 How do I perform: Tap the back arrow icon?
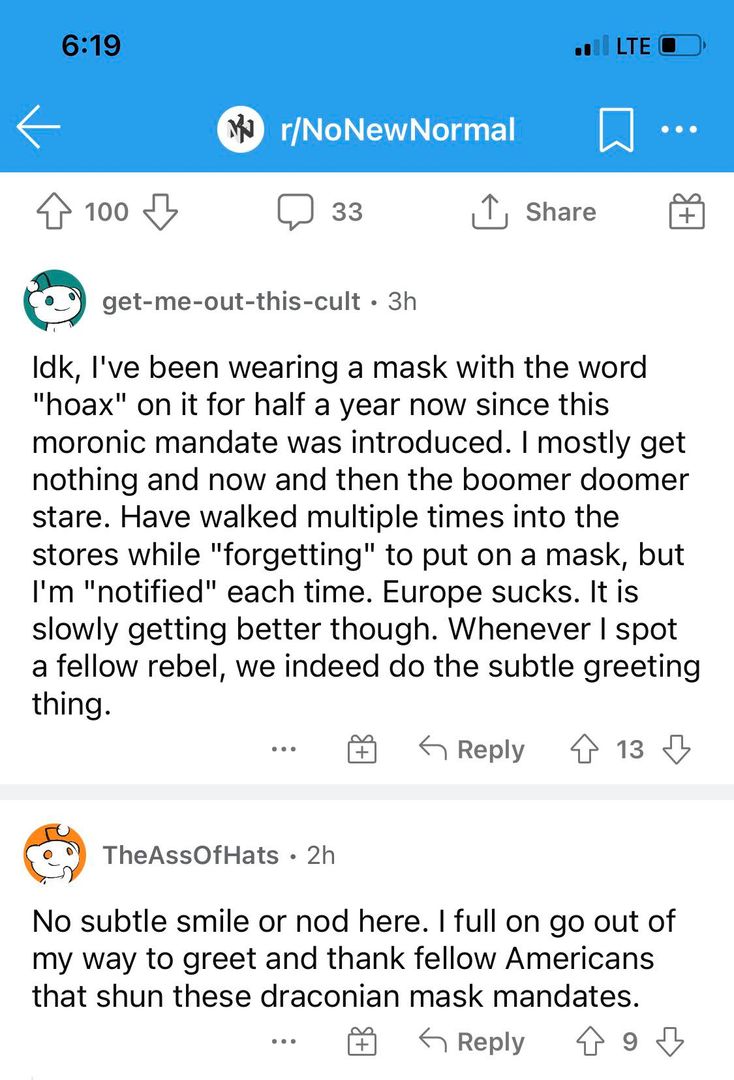[39, 130]
